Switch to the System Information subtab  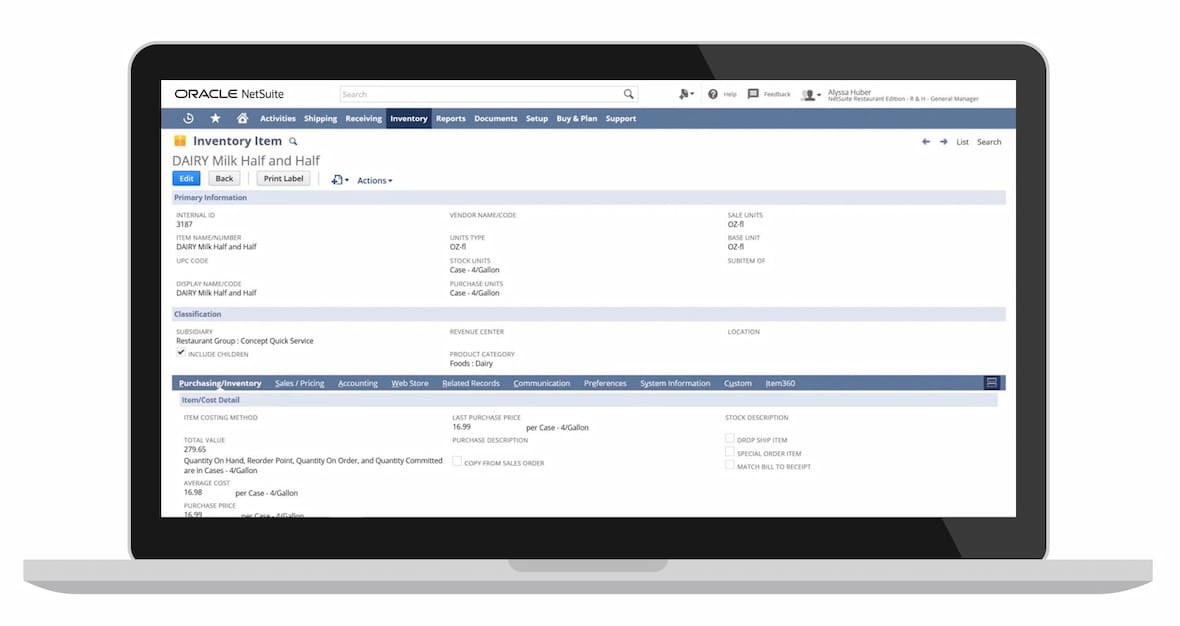pos(675,383)
